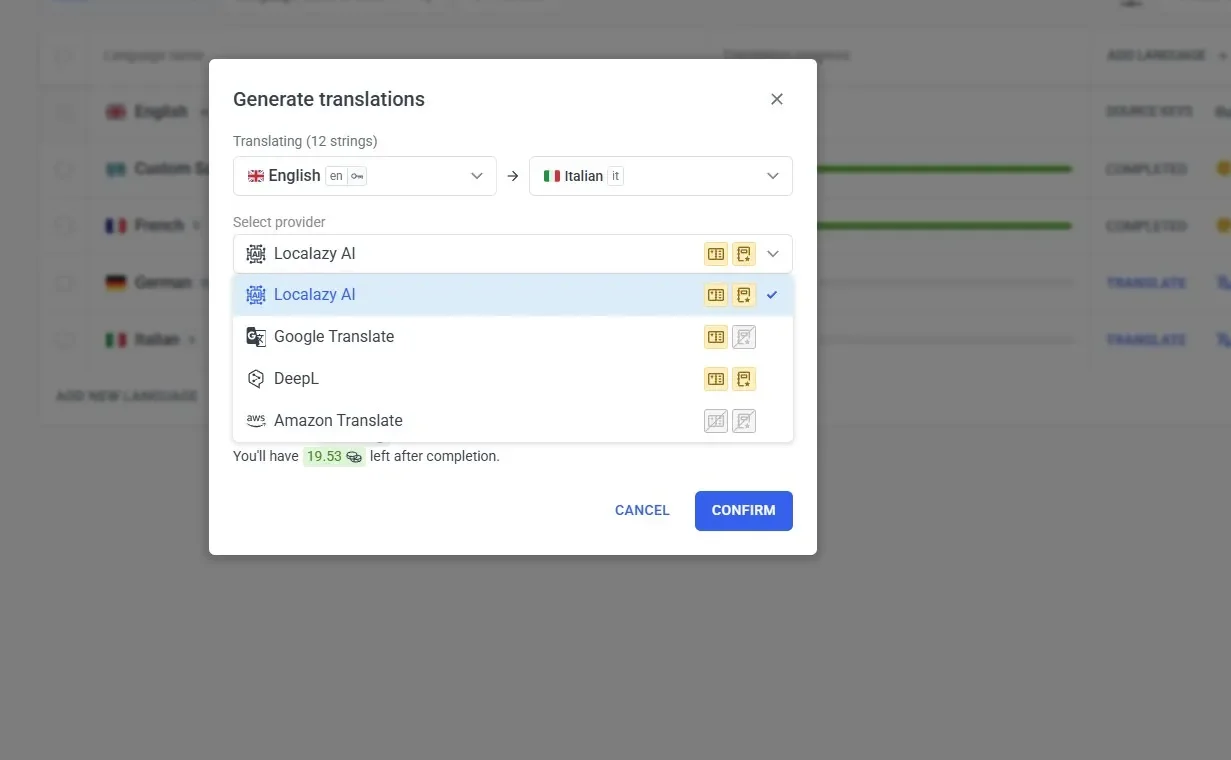Image resolution: width=1231 pixels, height=760 pixels.
Task: Click the disabled glossary icon for Amazon Translate
Action: coord(716,421)
